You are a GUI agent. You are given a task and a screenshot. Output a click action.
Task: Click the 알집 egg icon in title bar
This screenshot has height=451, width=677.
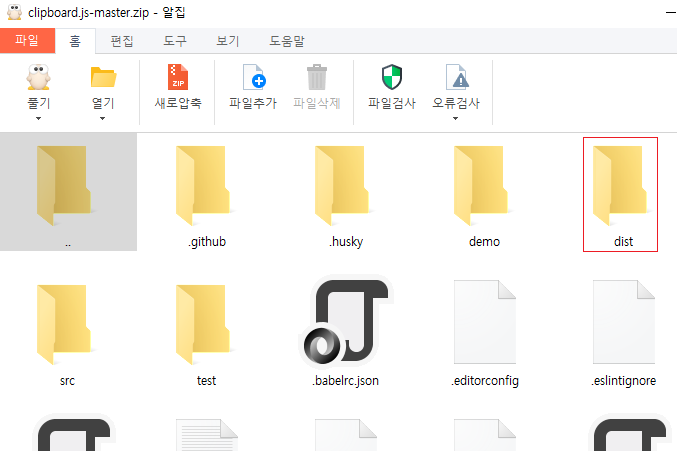(14, 12)
